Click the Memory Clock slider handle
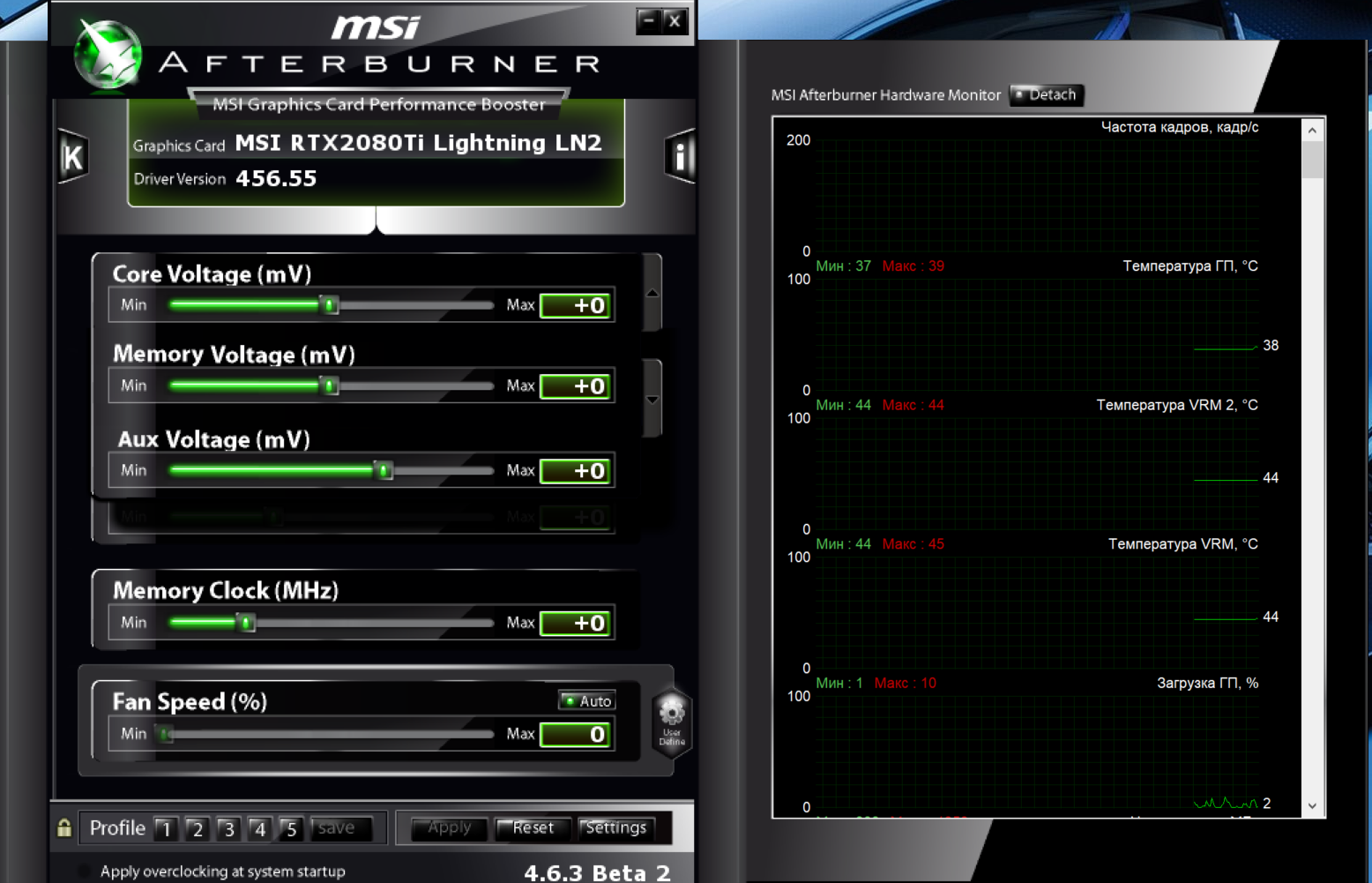The image size is (1372, 883). (x=247, y=623)
